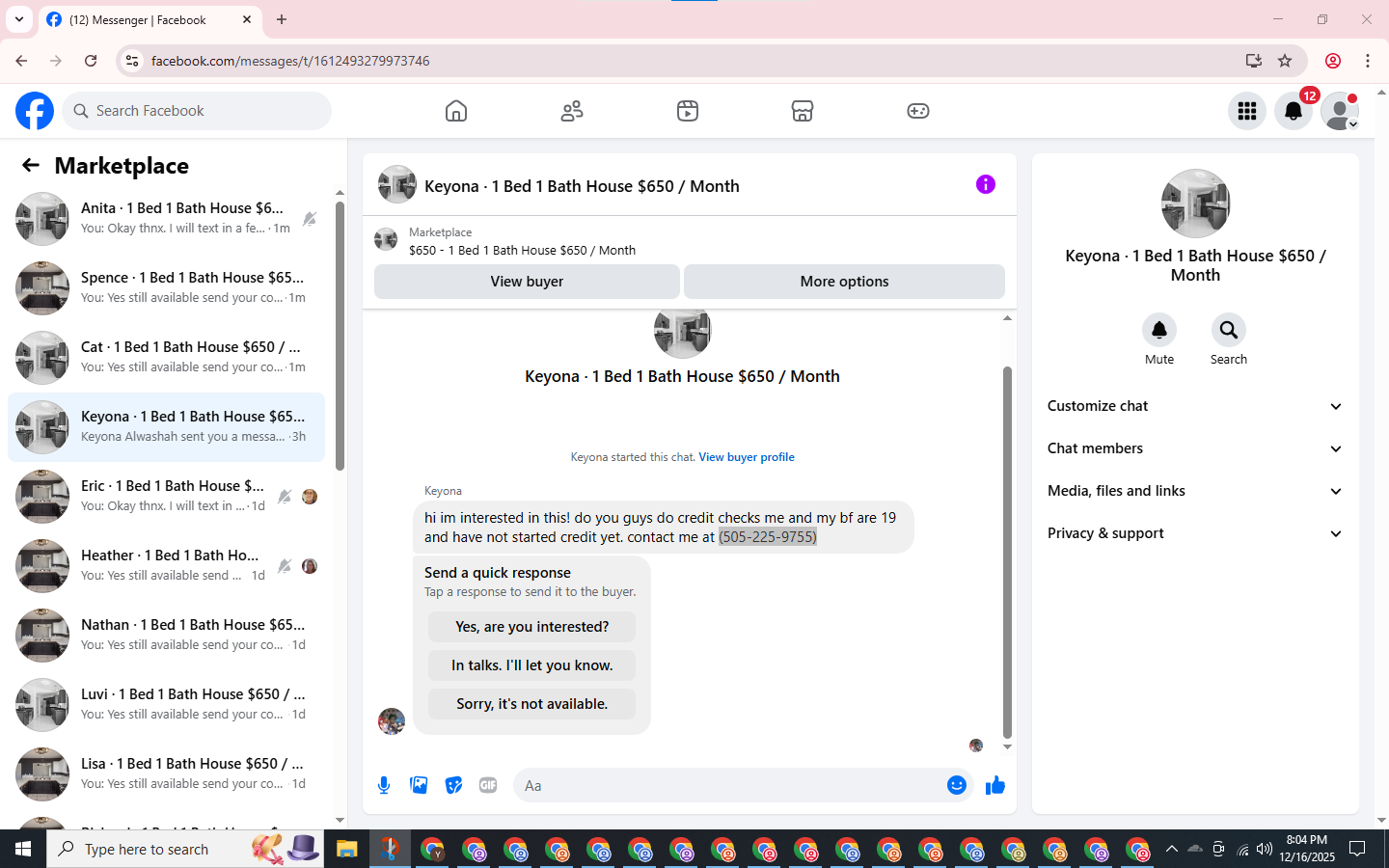Click the View buyer button

(x=527, y=282)
